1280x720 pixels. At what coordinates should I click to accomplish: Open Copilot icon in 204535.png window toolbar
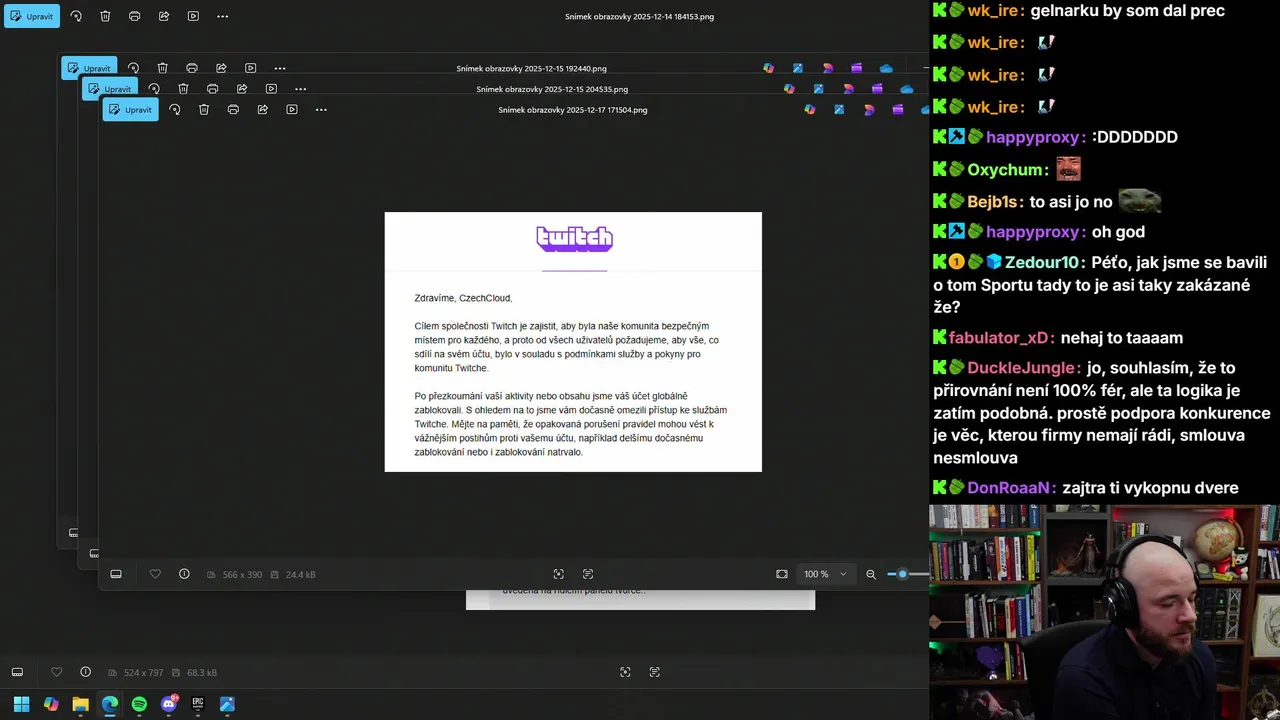coord(789,88)
